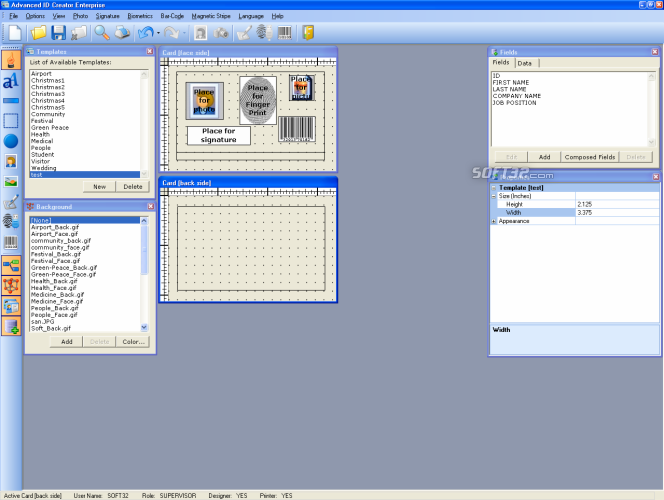Open print preview magnifier icon
664x500 pixels.
click(102, 33)
